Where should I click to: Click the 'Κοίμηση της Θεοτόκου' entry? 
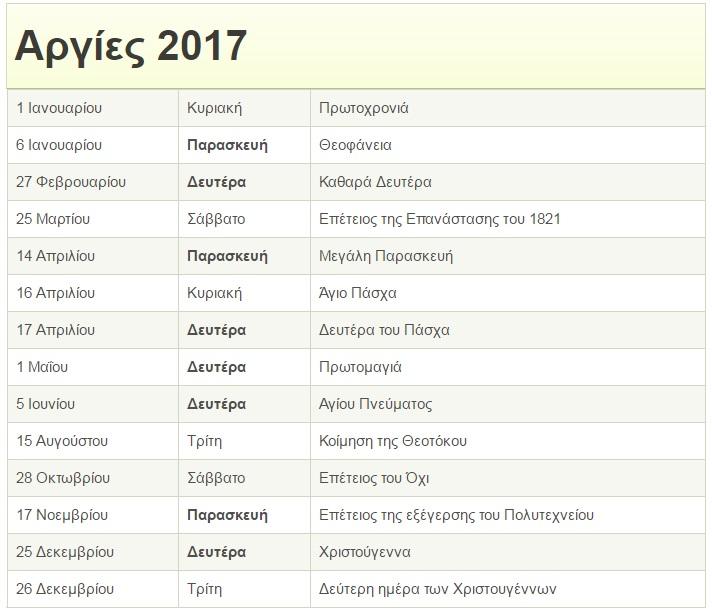point(392,441)
